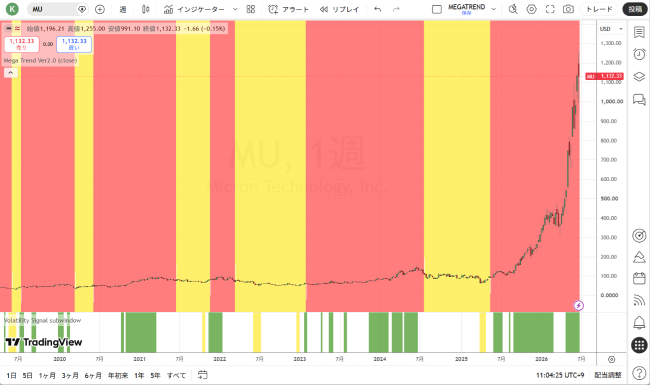
Task: Set range to 1年
Action: click(139, 375)
